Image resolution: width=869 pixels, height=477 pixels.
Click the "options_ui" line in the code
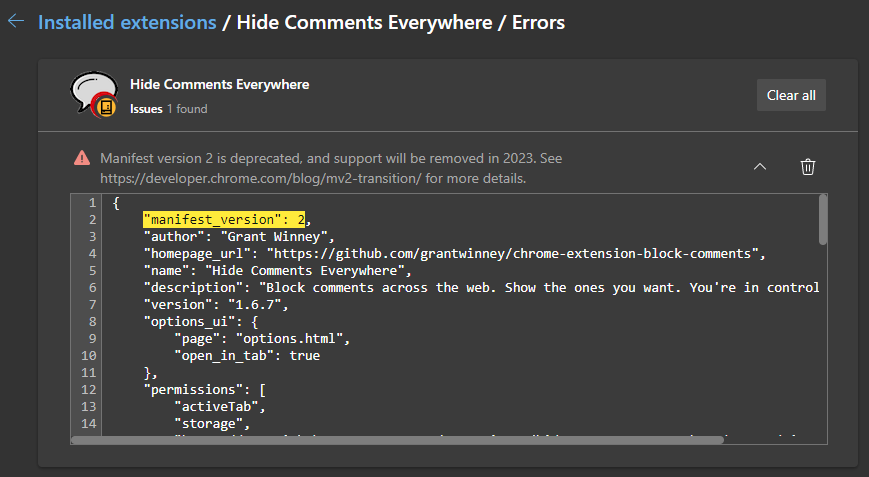click(x=201, y=322)
